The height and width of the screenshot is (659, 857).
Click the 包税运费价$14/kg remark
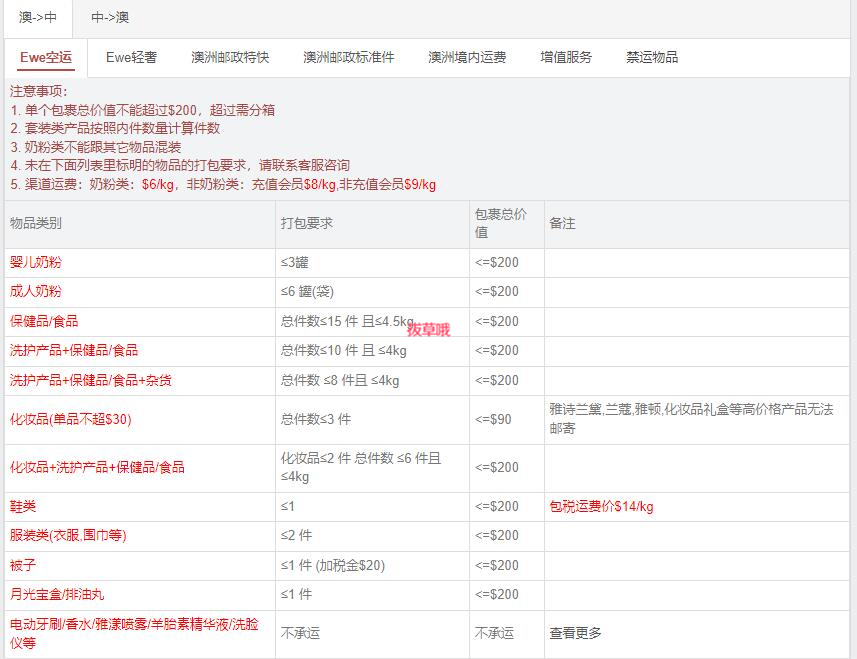601,506
